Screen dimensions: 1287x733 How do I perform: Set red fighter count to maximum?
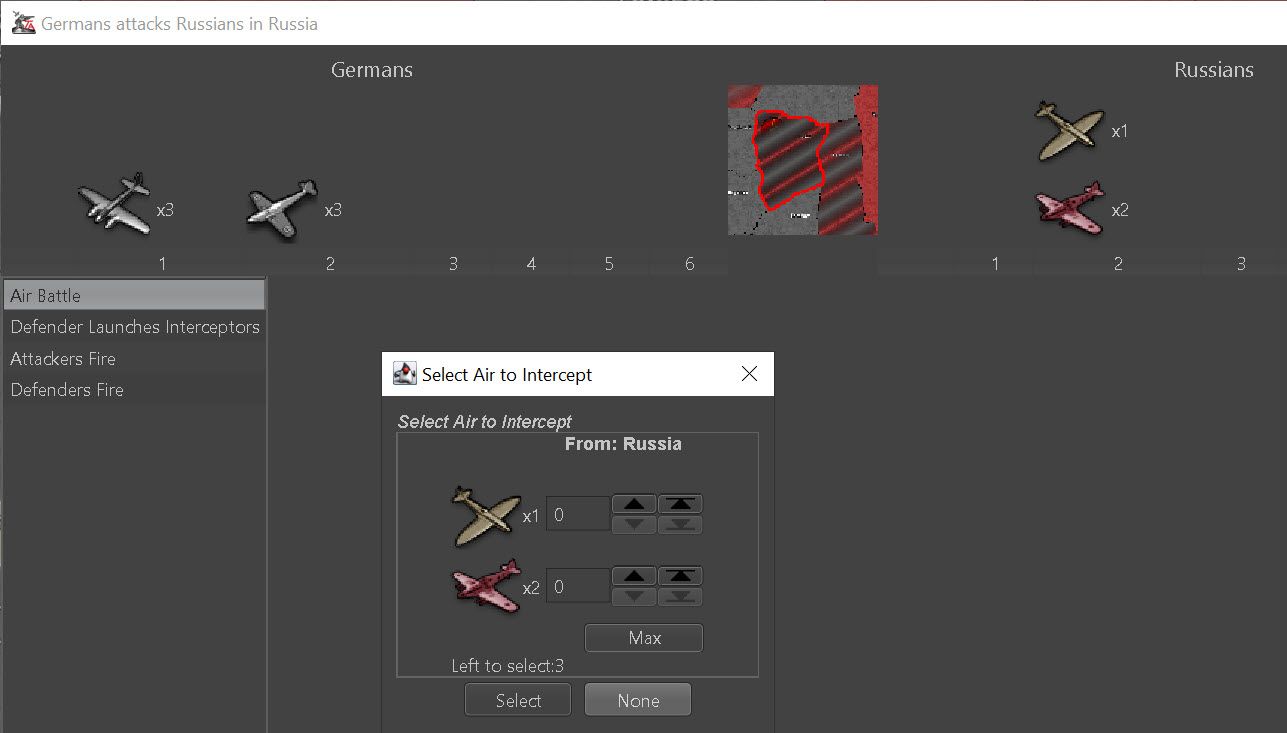pyautogui.click(x=680, y=576)
